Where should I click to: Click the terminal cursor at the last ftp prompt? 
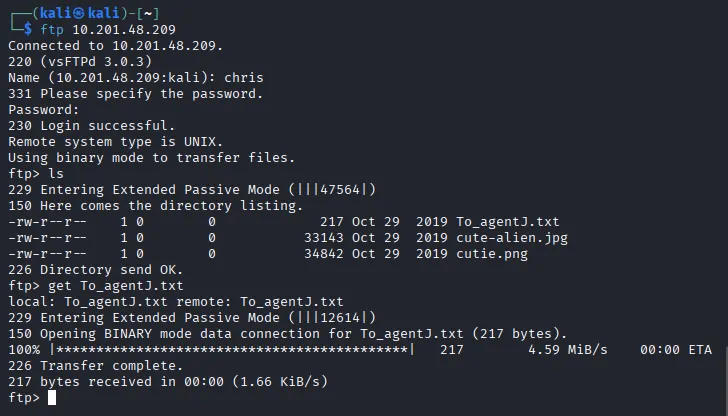(52, 397)
